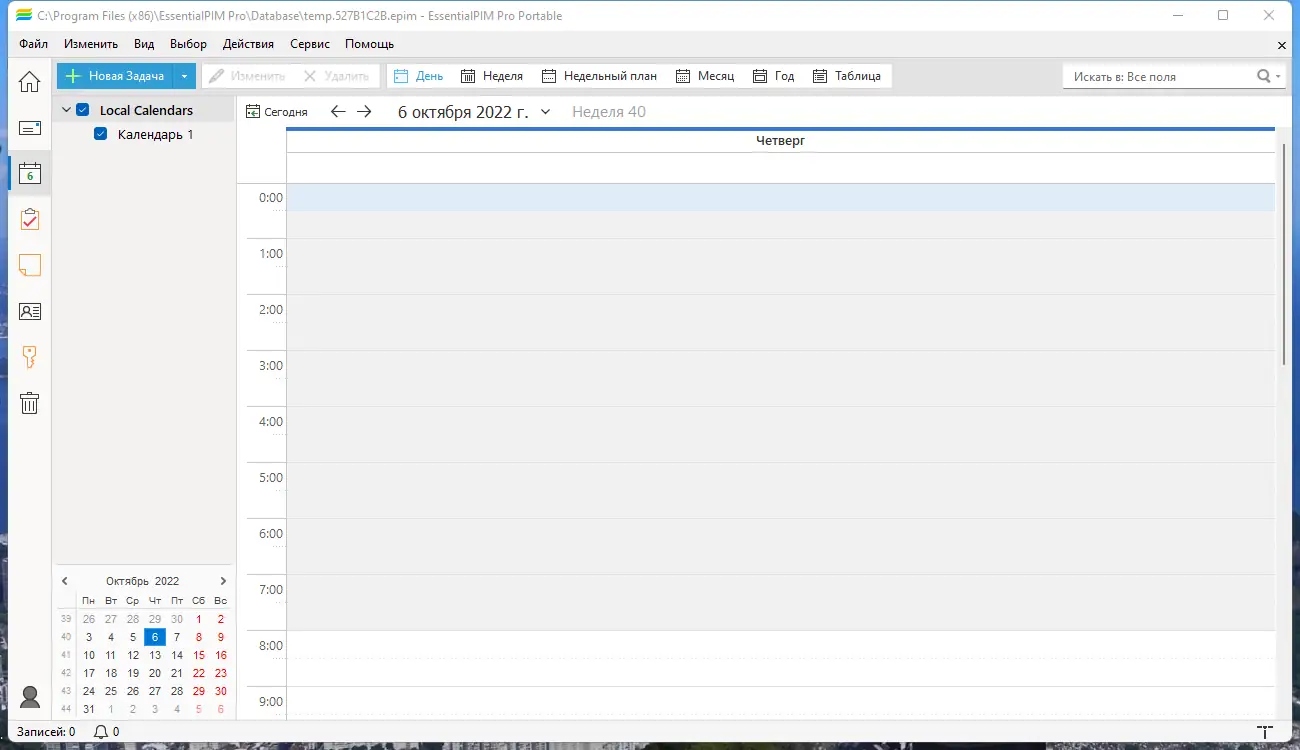The height and width of the screenshot is (750, 1300).
Task: Open the Trash bin in sidebar
Action: coord(30,403)
